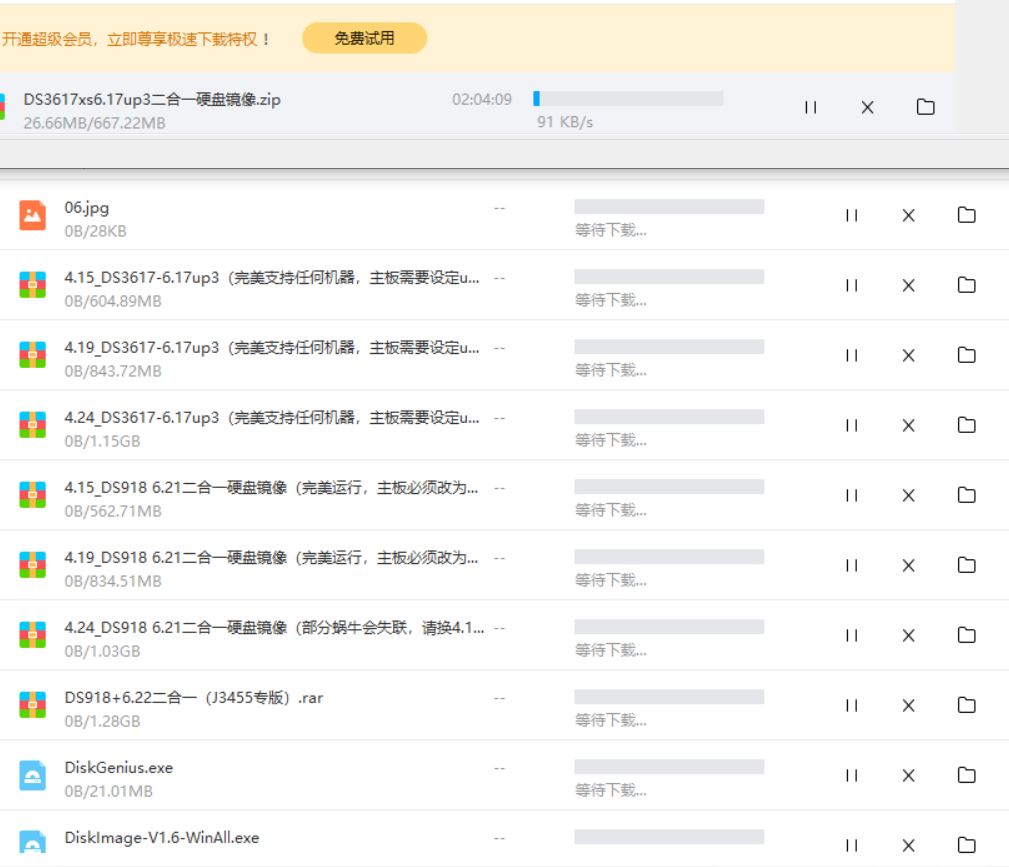Click progress bar of DS3617xs6.17up3 zip download
1009x867 pixels.
pyautogui.click(x=628, y=98)
